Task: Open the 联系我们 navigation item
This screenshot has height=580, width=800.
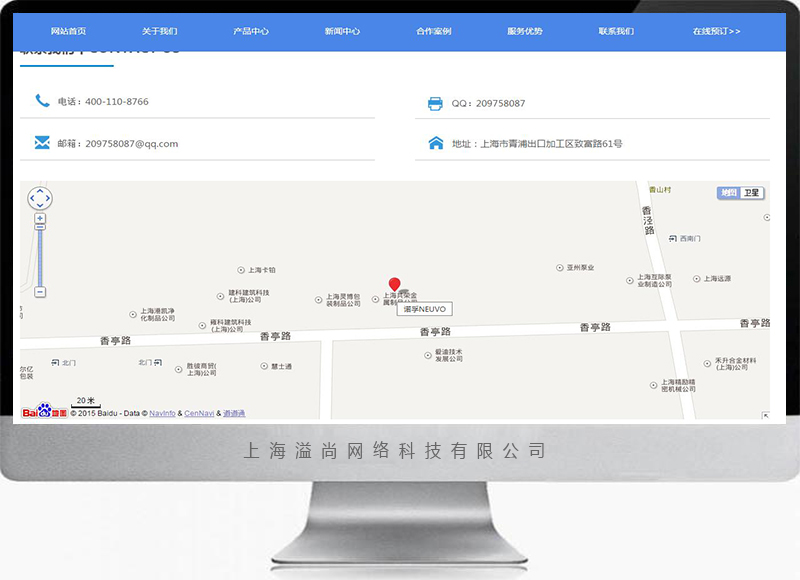Action: point(616,31)
